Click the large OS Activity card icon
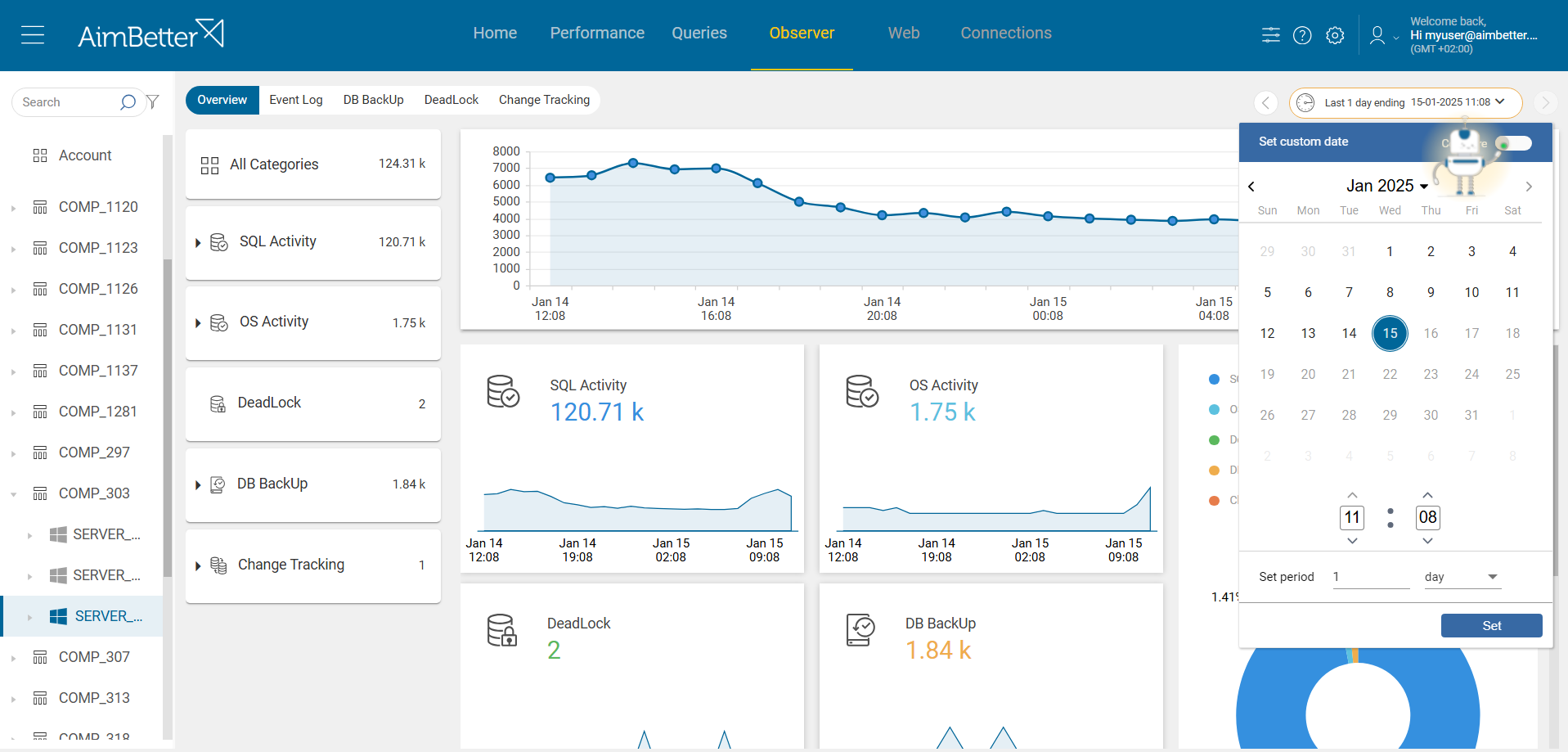The width and height of the screenshot is (1568, 752). click(x=862, y=391)
